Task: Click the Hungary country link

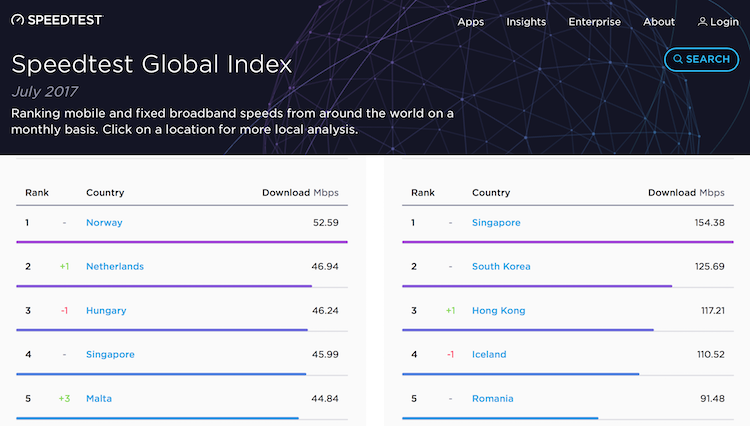Action: click(106, 311)
